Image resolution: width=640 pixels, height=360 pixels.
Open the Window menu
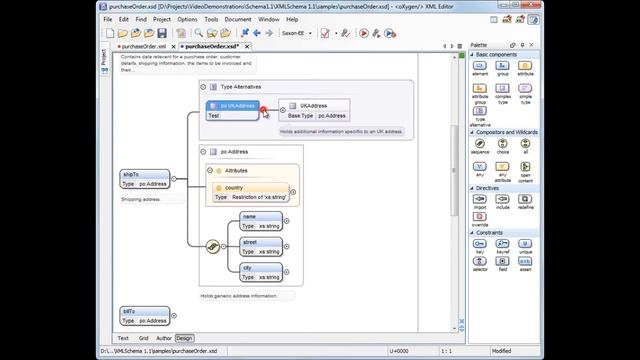pos(269,19)
